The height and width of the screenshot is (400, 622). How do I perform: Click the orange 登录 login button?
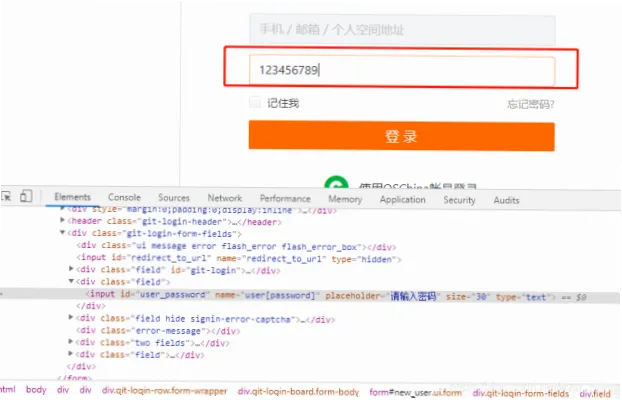tap(401, 136)
